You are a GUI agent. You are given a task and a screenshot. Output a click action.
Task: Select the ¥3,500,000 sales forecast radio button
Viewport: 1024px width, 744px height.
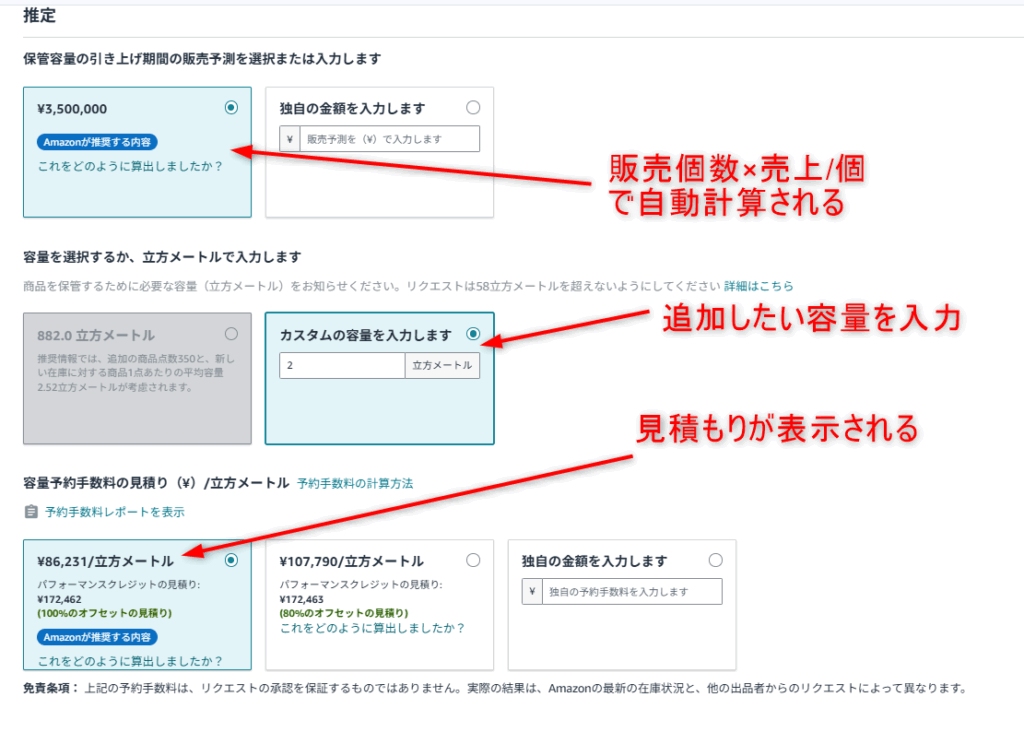tap(232, 108)
